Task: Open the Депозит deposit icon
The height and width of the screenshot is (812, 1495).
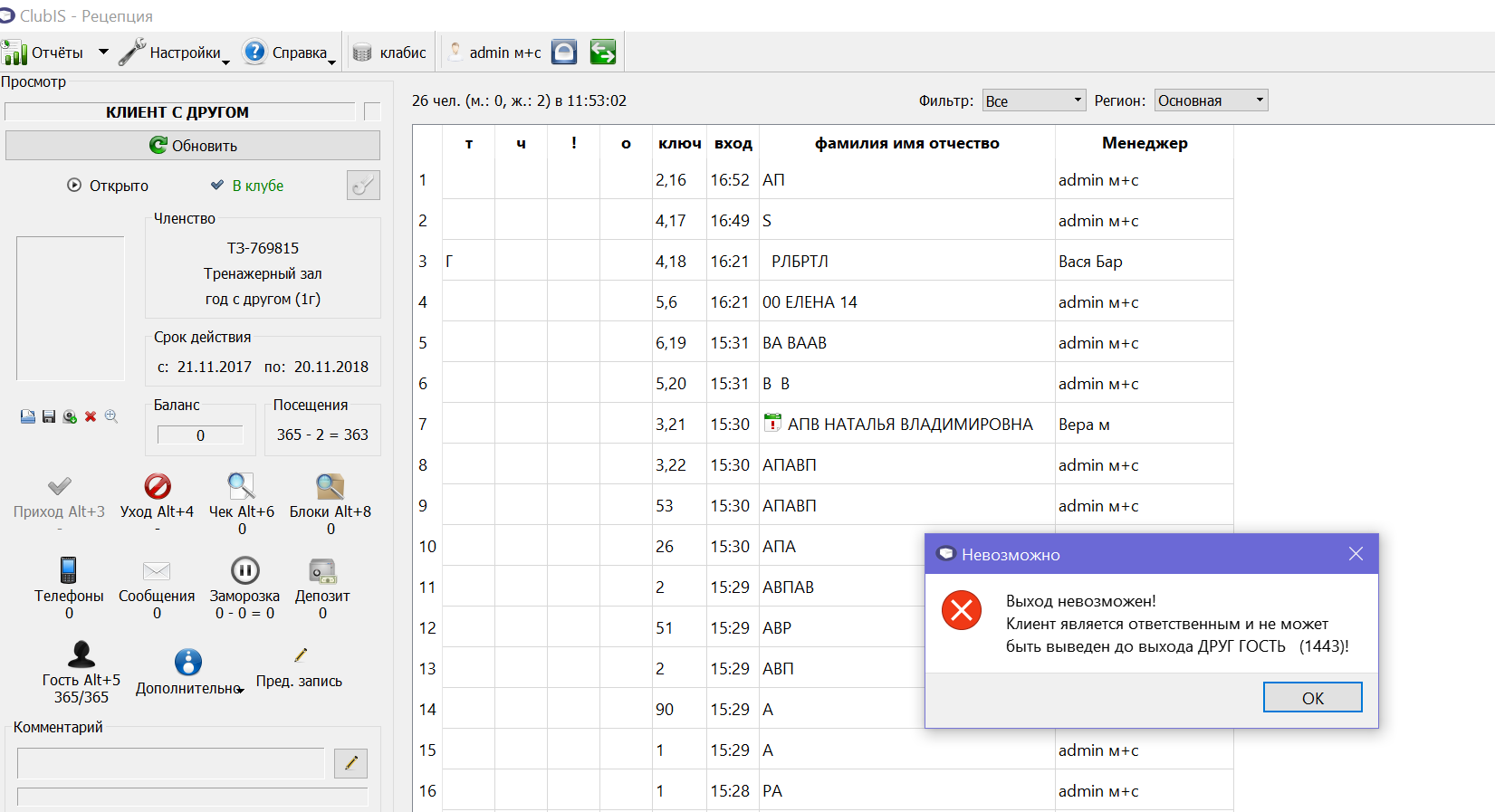Action: click(322, 570)
